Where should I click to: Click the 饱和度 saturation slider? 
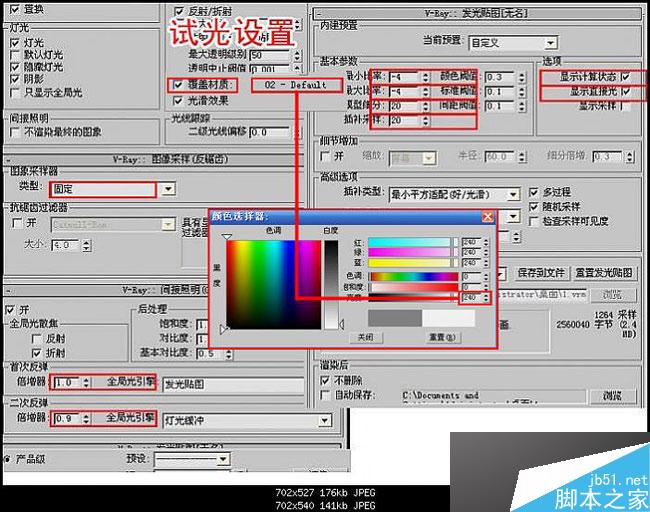tap(414, 287)
